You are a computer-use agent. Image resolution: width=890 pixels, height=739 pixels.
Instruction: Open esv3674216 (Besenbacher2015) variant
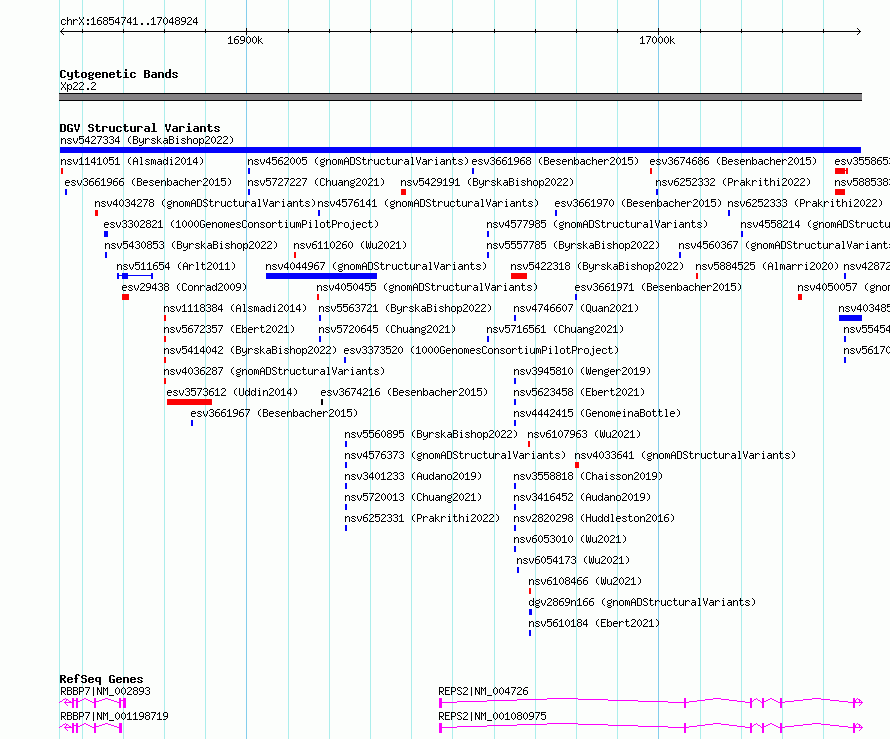pos(404,392)
